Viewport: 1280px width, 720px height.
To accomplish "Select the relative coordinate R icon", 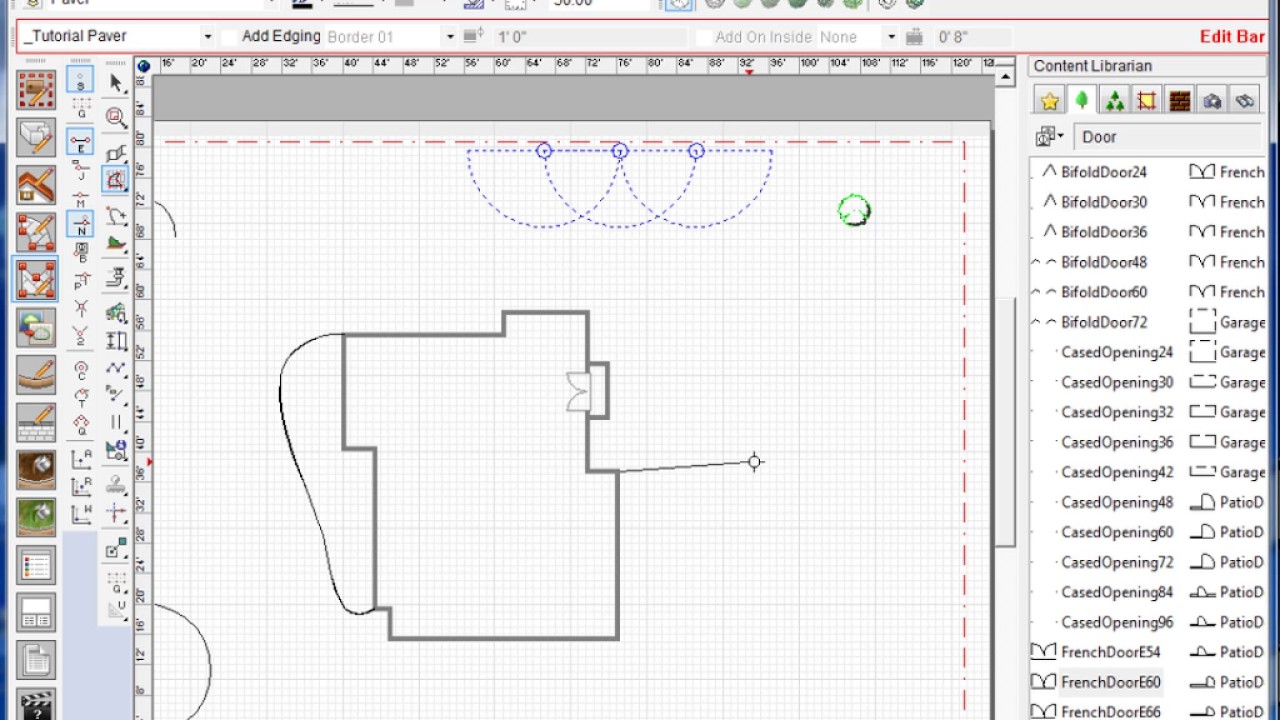I will [81, 487].
